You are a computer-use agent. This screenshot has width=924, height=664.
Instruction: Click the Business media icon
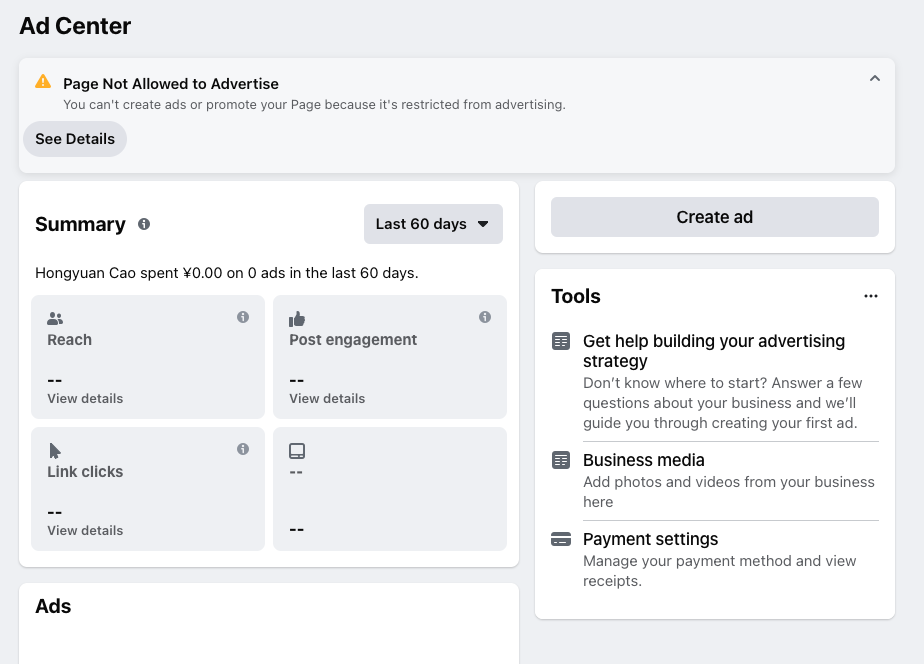click(x=560, y=459)
